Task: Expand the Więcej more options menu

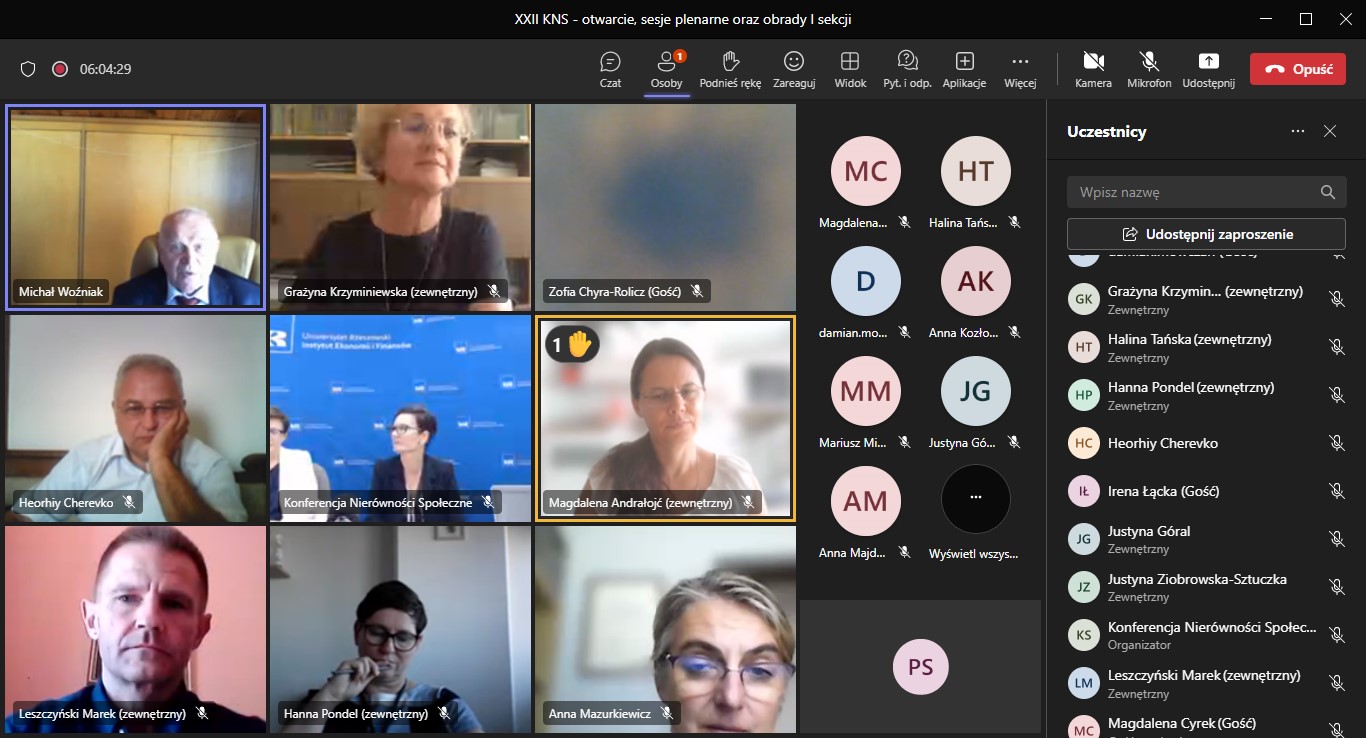Action: tap(1020, 68)
